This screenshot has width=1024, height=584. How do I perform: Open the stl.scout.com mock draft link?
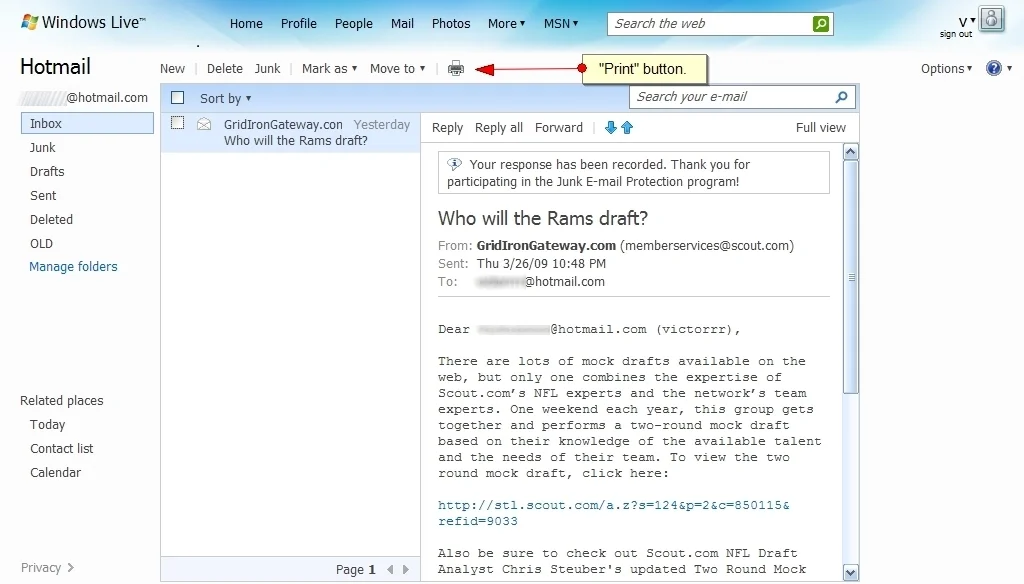click(613, 513)
